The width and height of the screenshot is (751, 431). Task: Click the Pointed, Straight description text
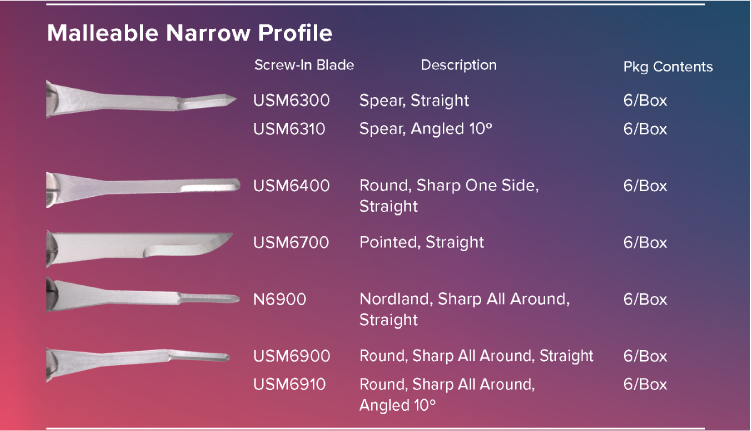pyautogui.click(x=422, y=242)
